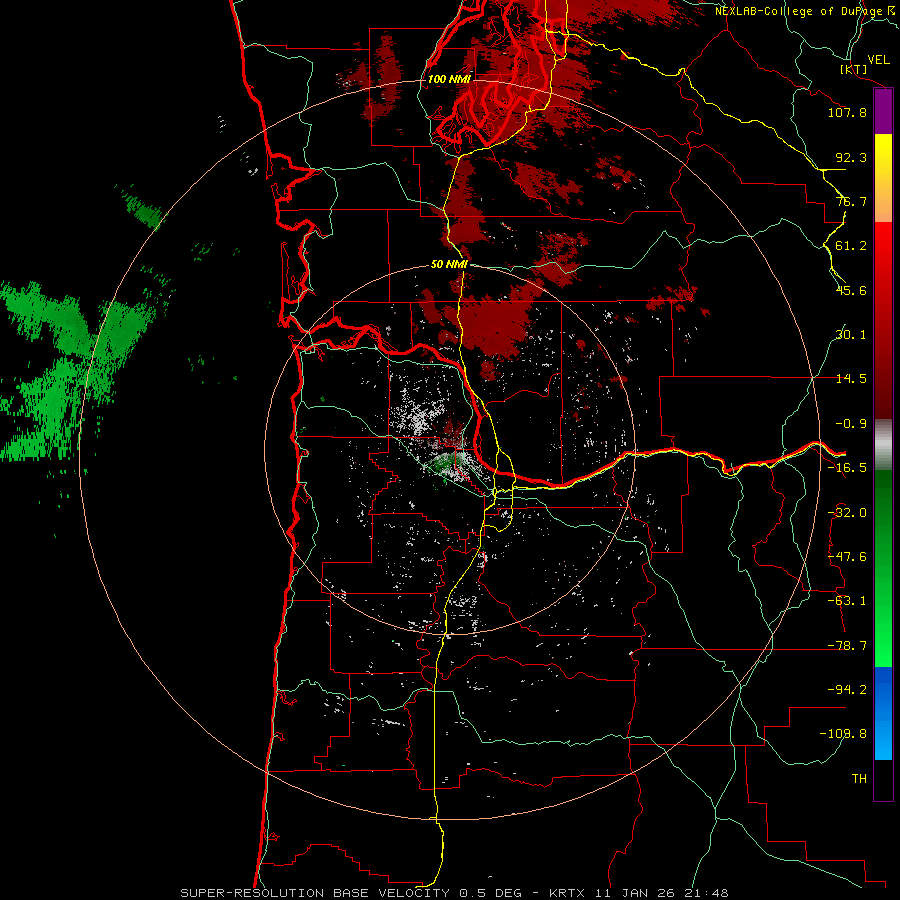Click the 21:48 timestamp
Image resolution: width=900 pixels, height=900 pixels.
707,893
